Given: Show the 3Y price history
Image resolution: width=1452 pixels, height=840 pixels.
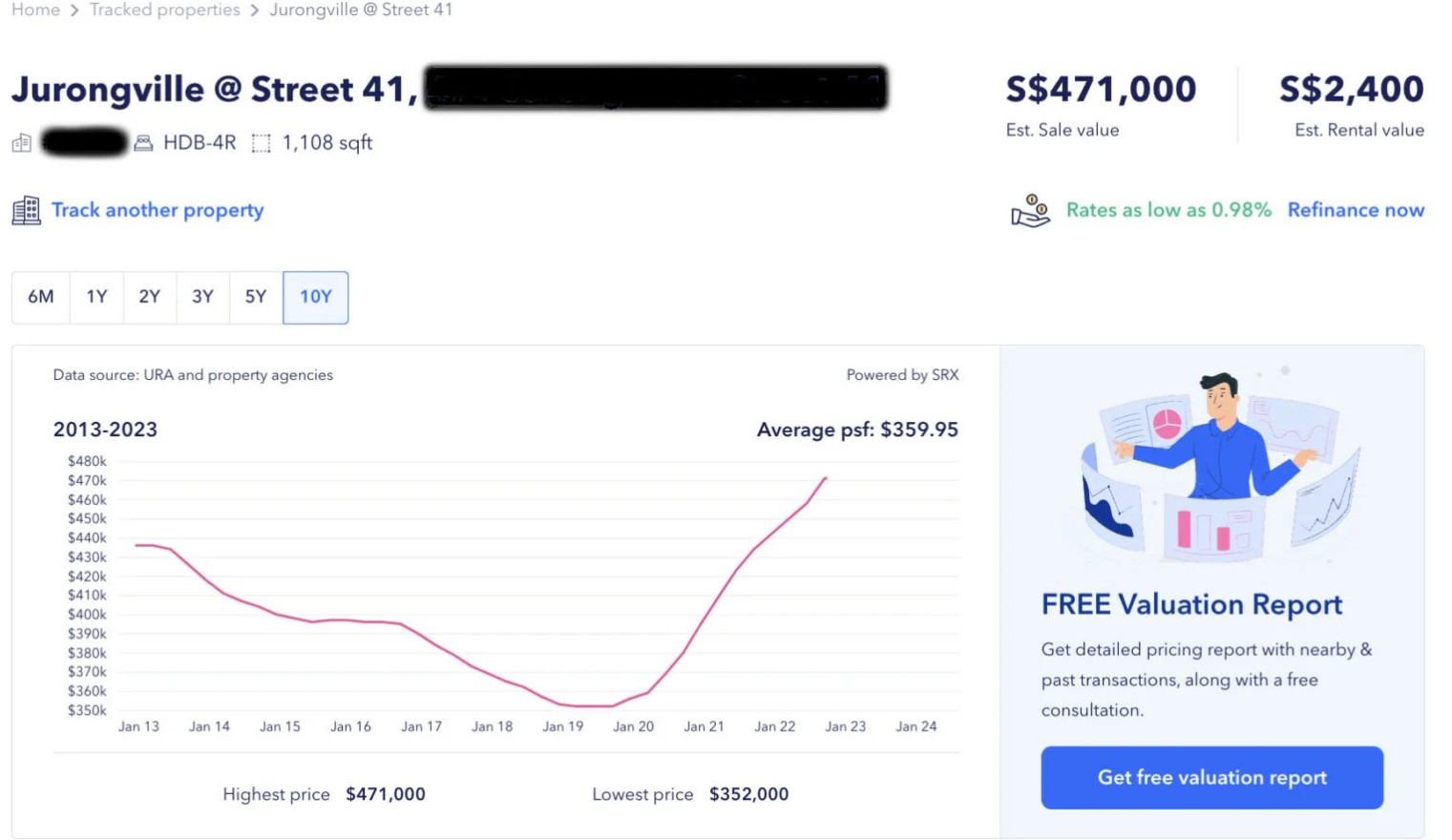Looking at the screenshot, I should (x=202, y=297).
